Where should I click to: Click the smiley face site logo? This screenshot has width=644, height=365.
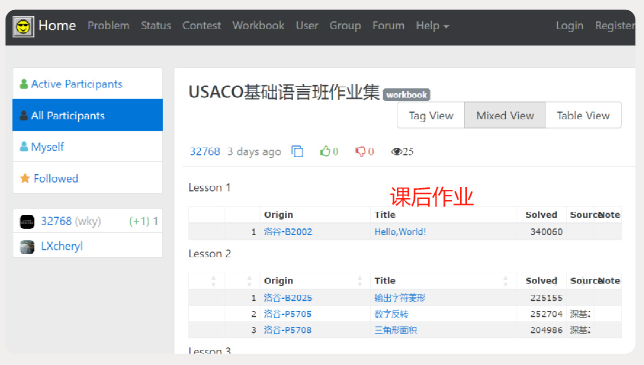click(x=23, y=27)
